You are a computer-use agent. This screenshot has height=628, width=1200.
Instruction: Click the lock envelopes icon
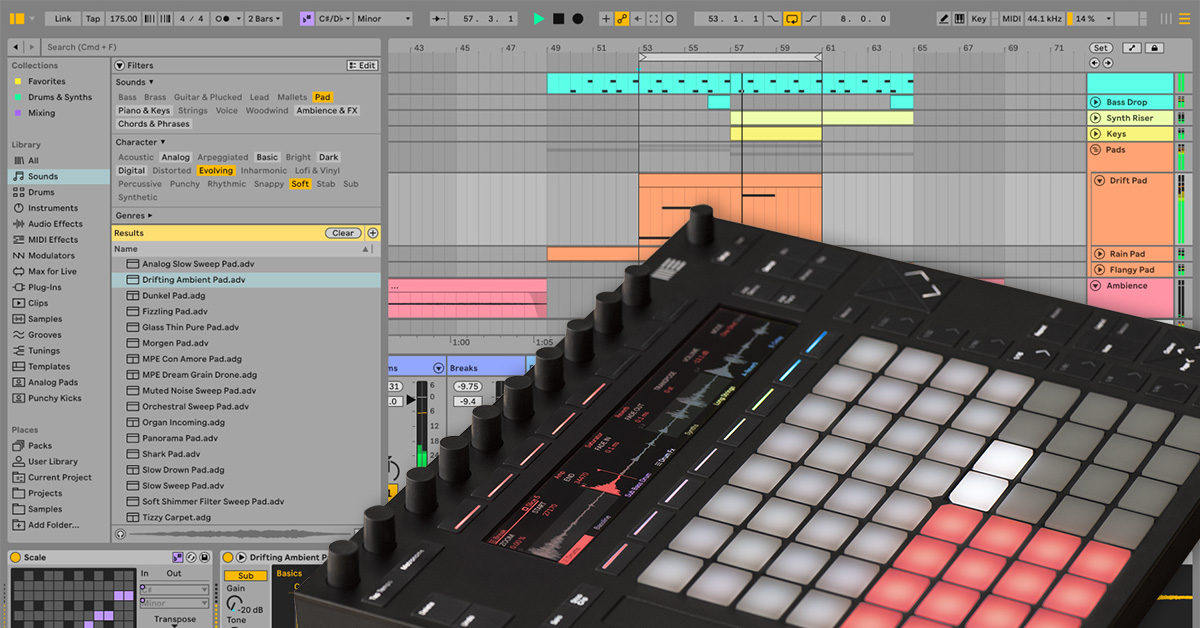(1154, 48)
